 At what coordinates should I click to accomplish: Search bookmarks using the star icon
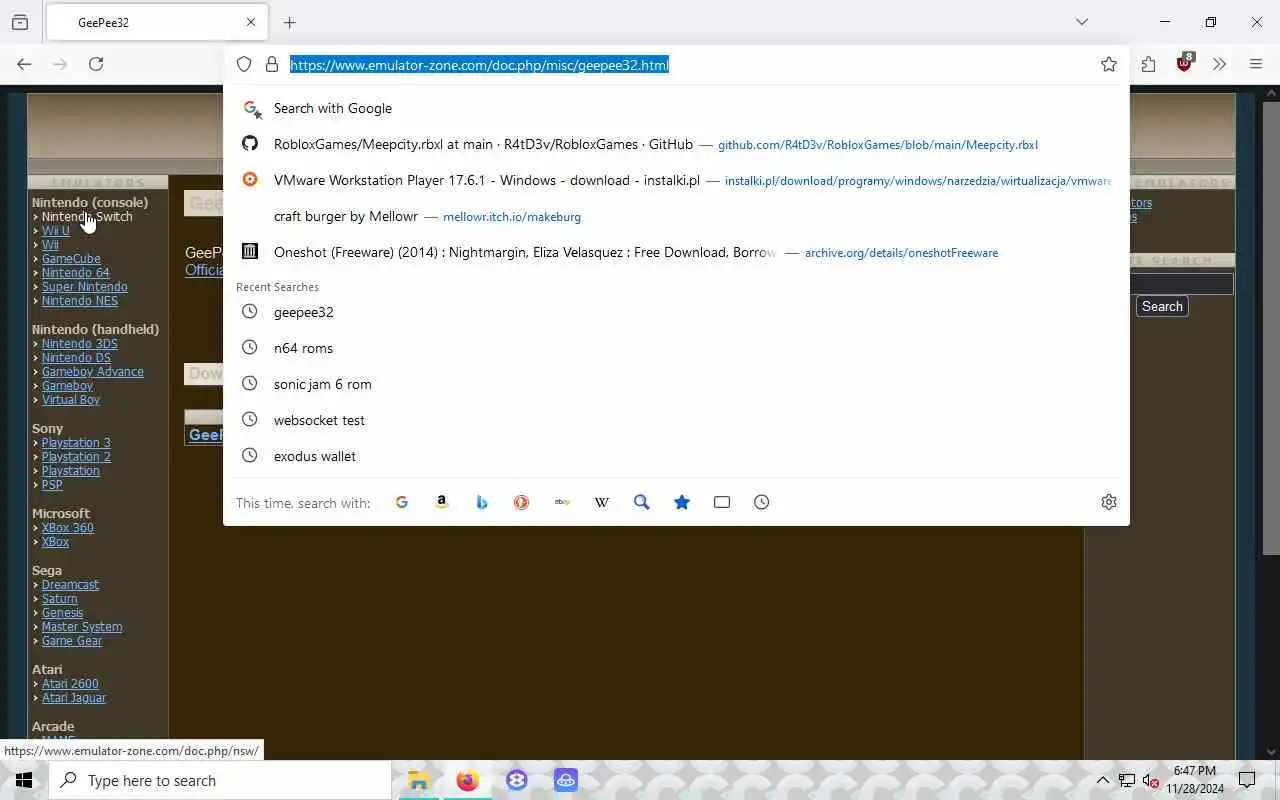682,502
